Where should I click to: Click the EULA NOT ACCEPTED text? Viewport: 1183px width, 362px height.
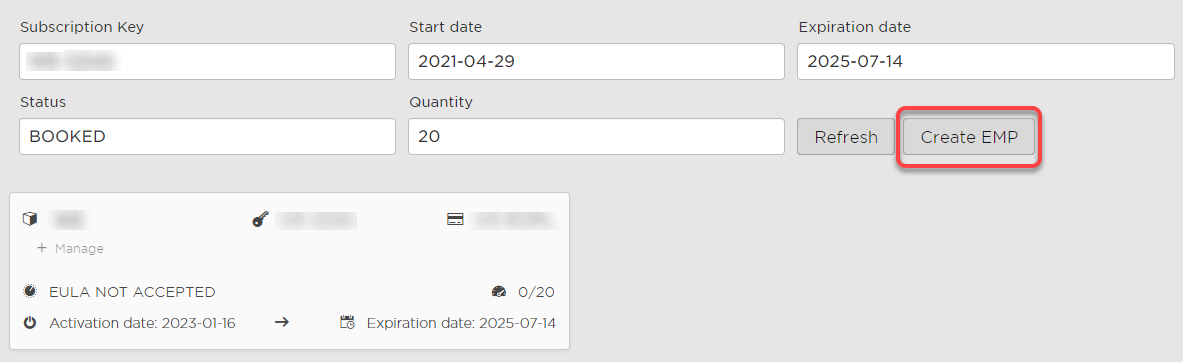(x=132, y=292)
